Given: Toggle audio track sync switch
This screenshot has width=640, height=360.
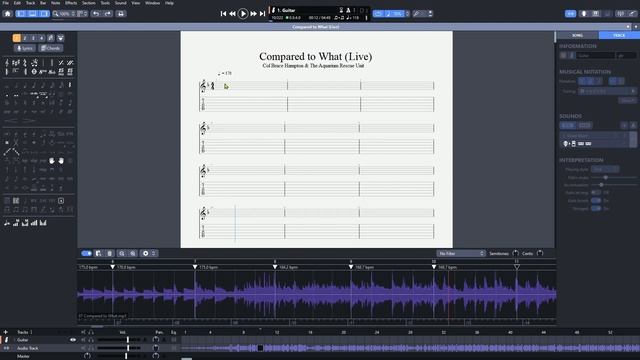Looking at the screenshot, I should pyautogui.click(x=87, y=253).
